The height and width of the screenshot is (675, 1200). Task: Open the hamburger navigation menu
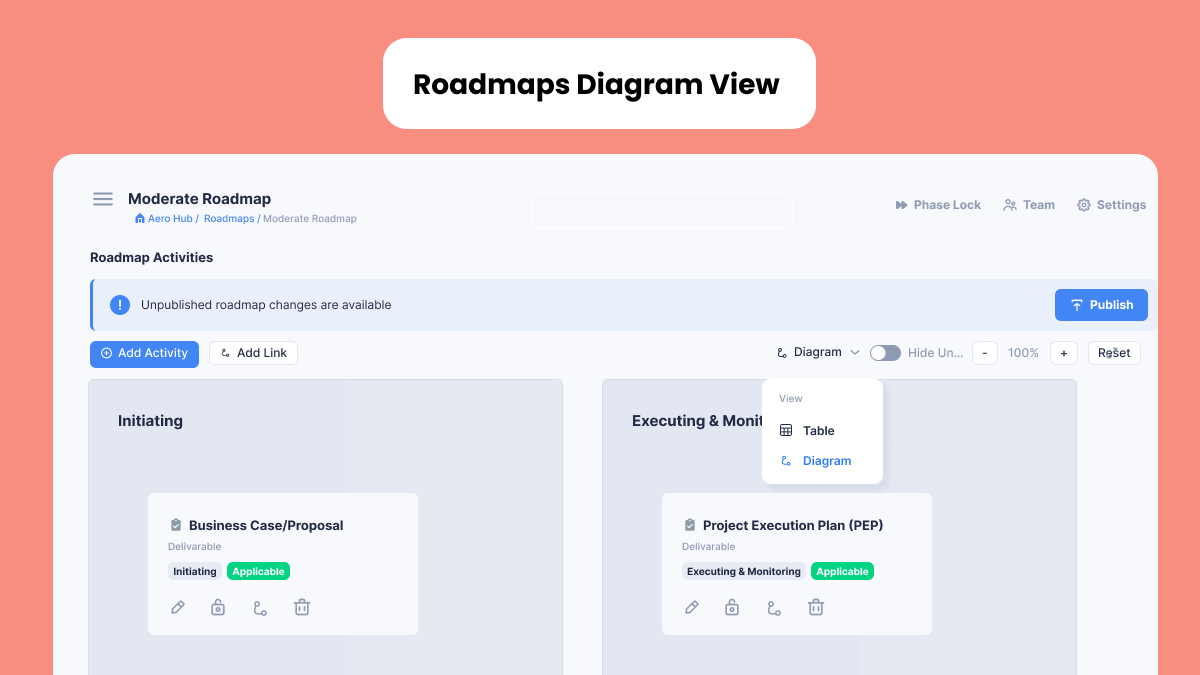pos(103,199)
